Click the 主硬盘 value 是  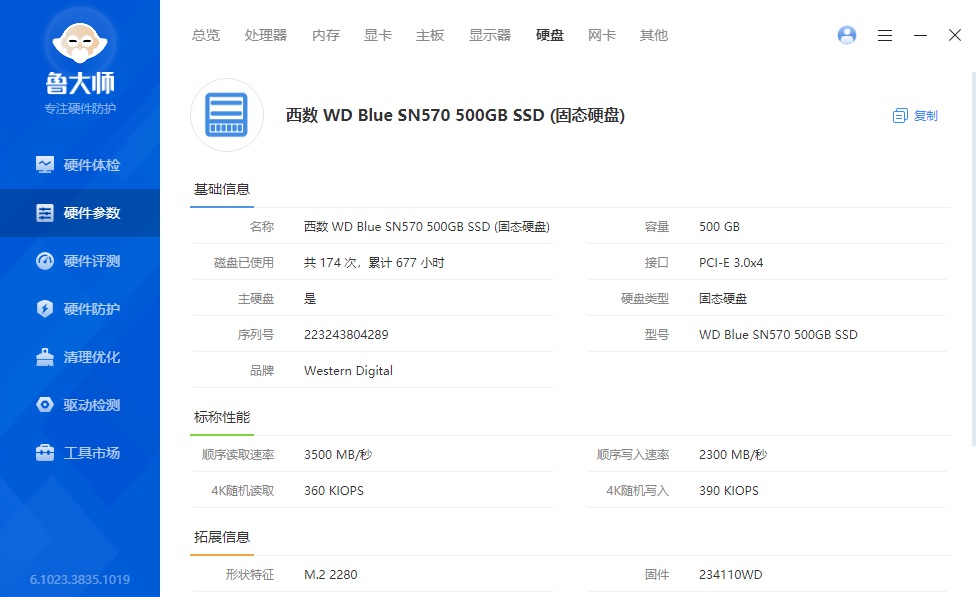pyautogui.click(x=310, y=299)
